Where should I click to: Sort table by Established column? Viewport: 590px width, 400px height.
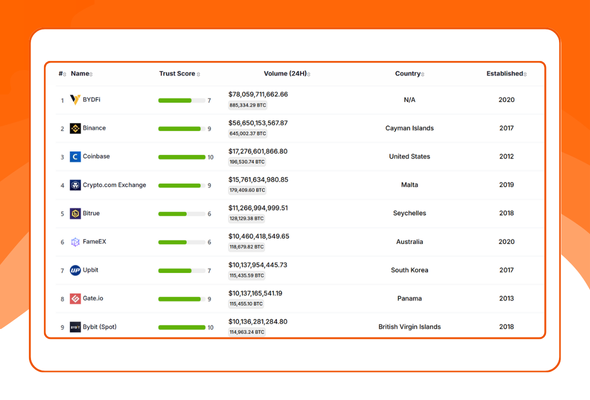(x=506, y=73)
